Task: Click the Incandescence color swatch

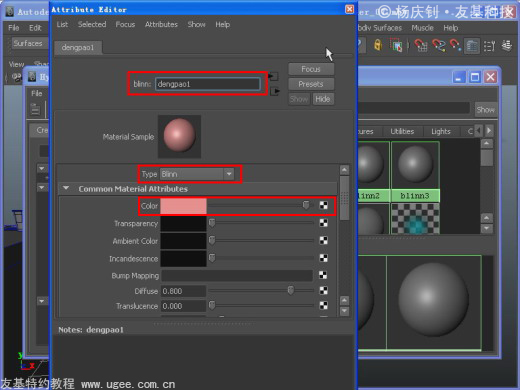Action: pyautogui.click(x=183, y=258)
